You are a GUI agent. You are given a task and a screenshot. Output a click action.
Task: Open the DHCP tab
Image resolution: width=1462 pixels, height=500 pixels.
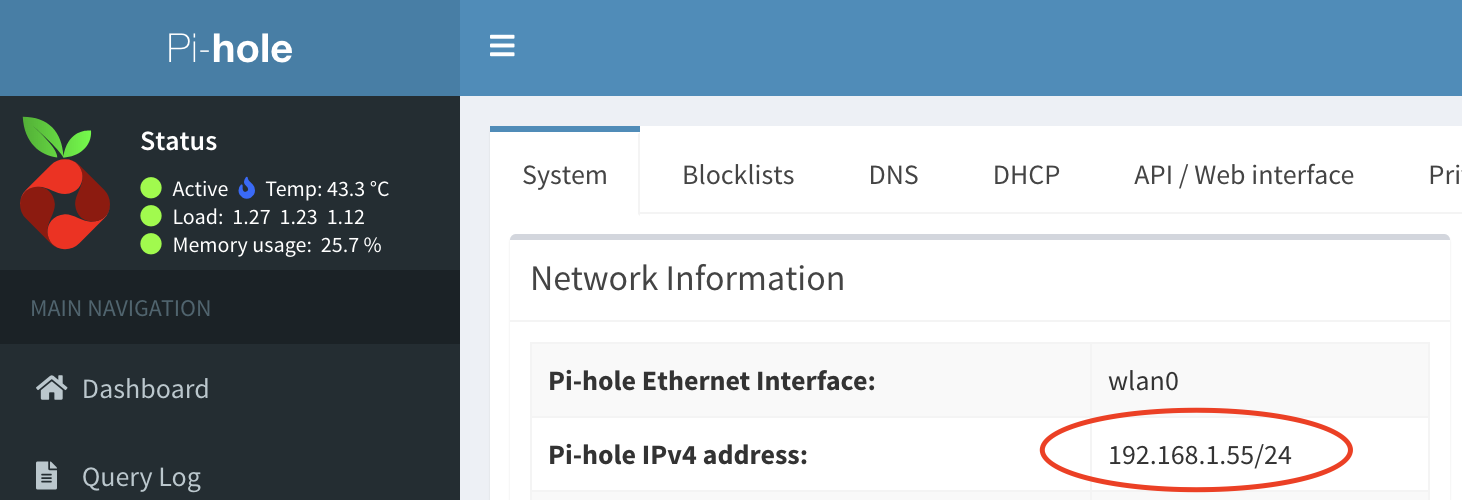click(1026, 175)
